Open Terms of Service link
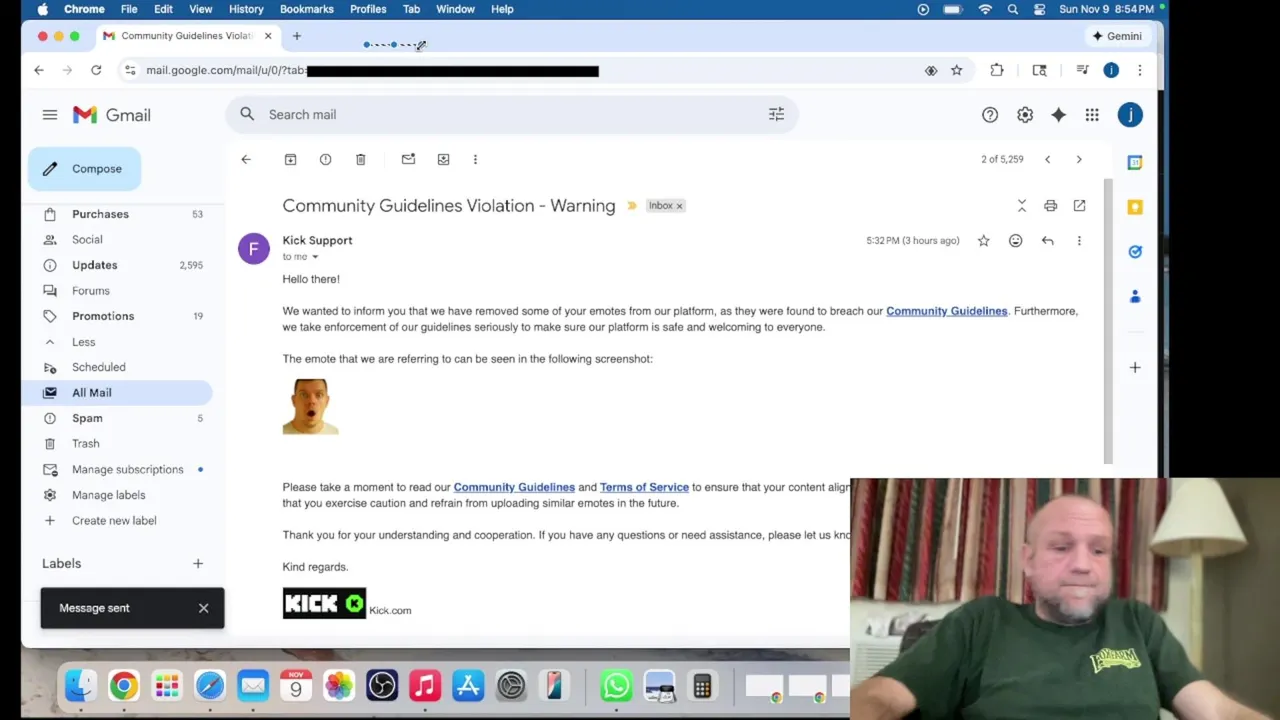Viewport: 1280px width, 720px height. (x=644, y=487)
